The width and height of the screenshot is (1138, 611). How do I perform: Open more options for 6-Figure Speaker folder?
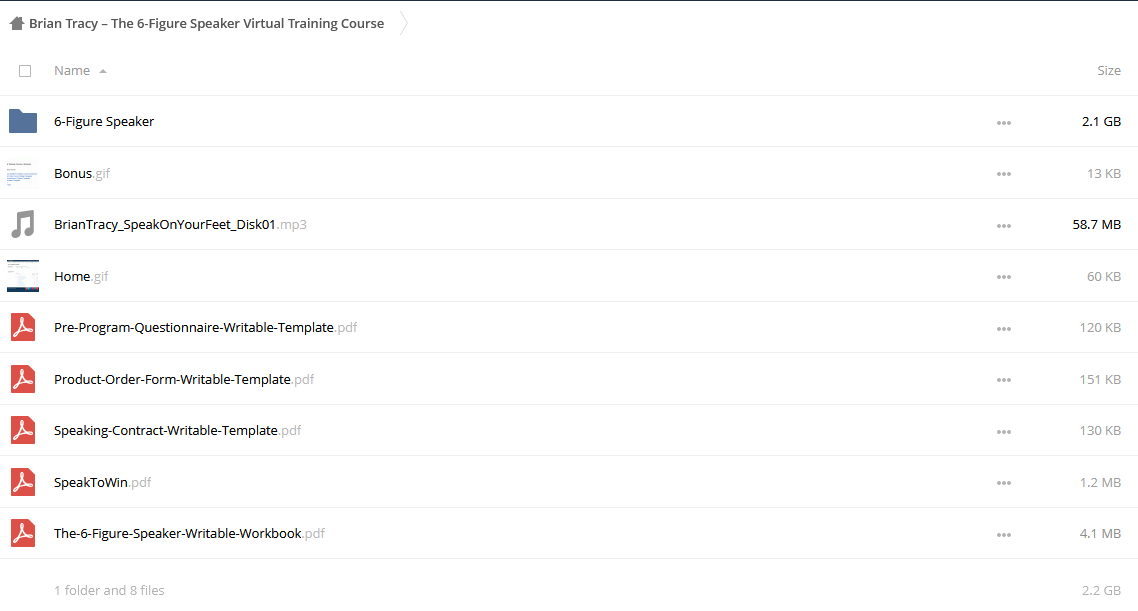tap(1004, 123)
